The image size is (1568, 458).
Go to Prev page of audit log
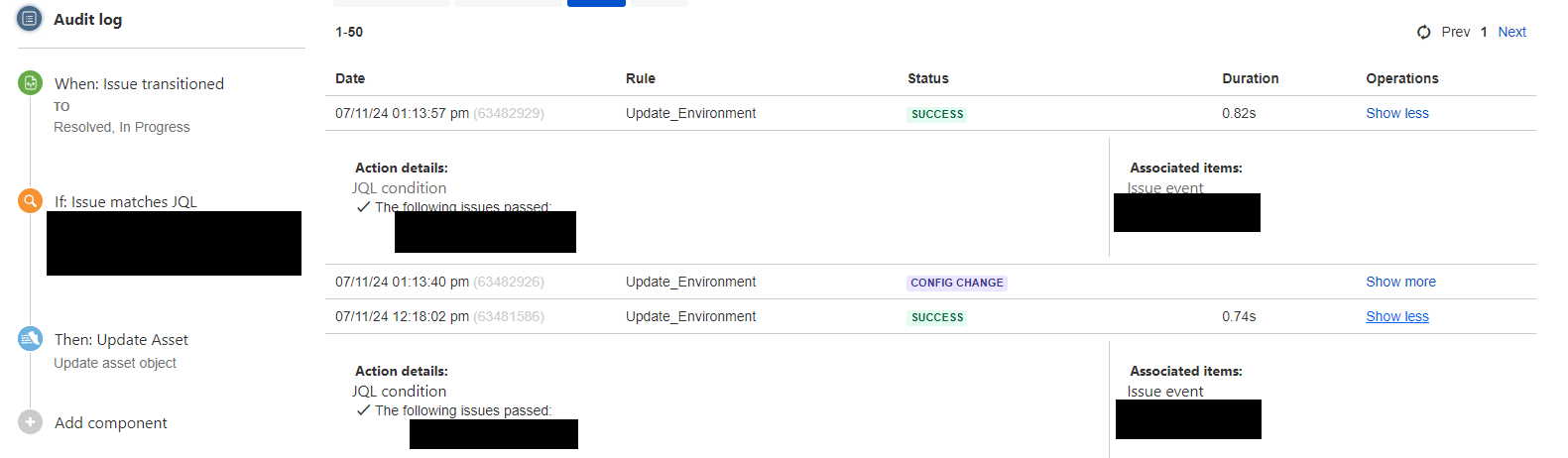(x=1456, y=32)
